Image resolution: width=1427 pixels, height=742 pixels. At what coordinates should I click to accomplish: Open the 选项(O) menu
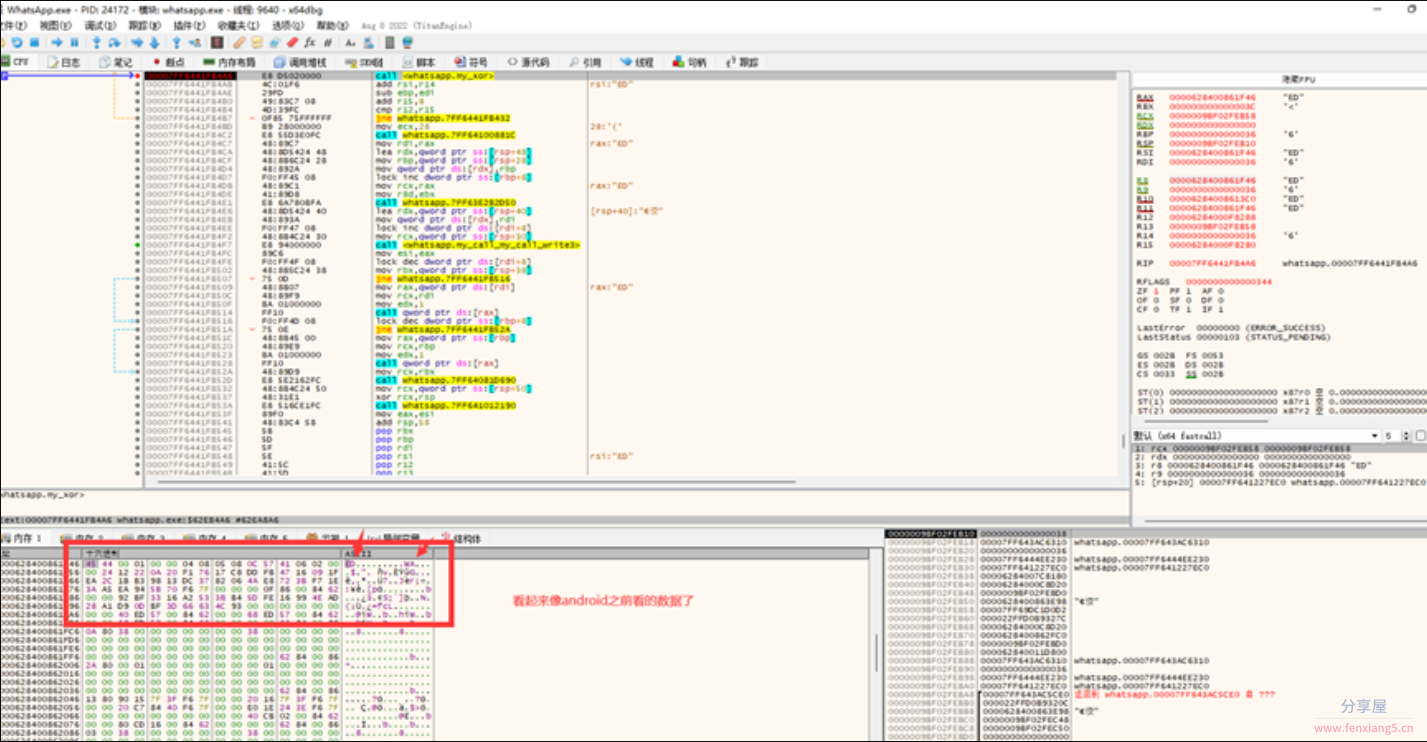(288, 25)
